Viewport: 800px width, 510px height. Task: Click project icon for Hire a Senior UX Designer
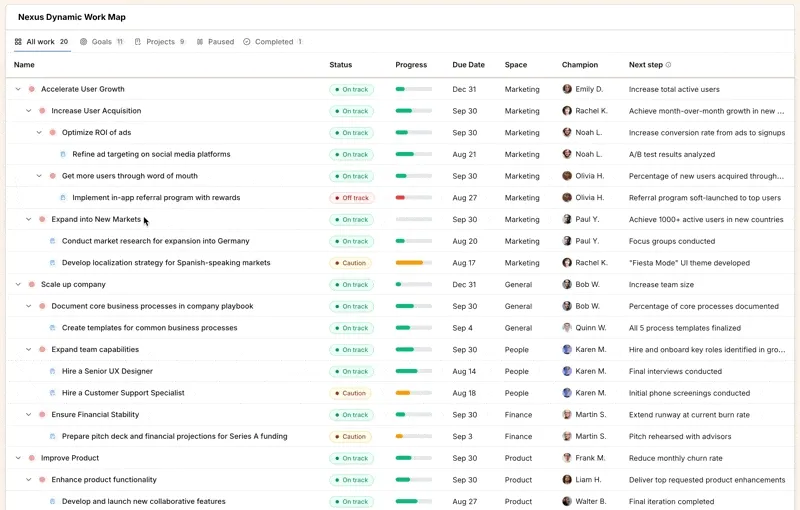tap(53, 371)
